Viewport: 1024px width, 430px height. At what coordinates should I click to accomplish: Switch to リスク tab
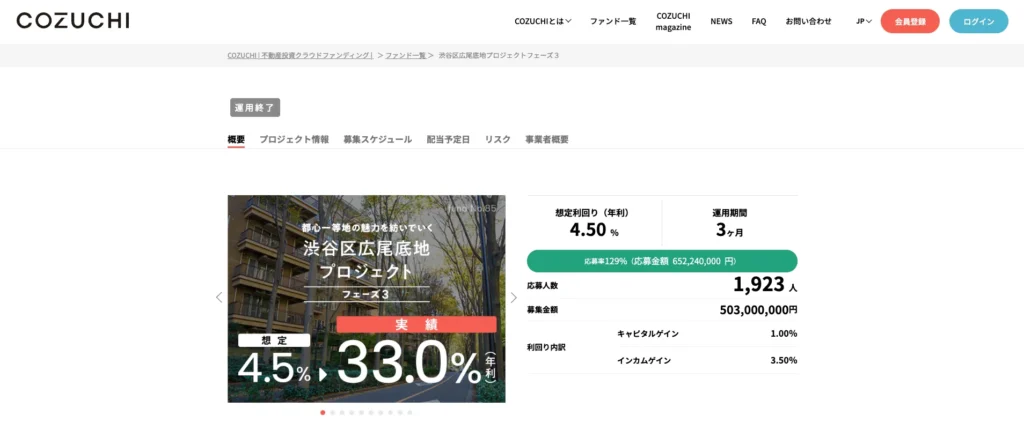pyautogui.click(x=498, y=139)
